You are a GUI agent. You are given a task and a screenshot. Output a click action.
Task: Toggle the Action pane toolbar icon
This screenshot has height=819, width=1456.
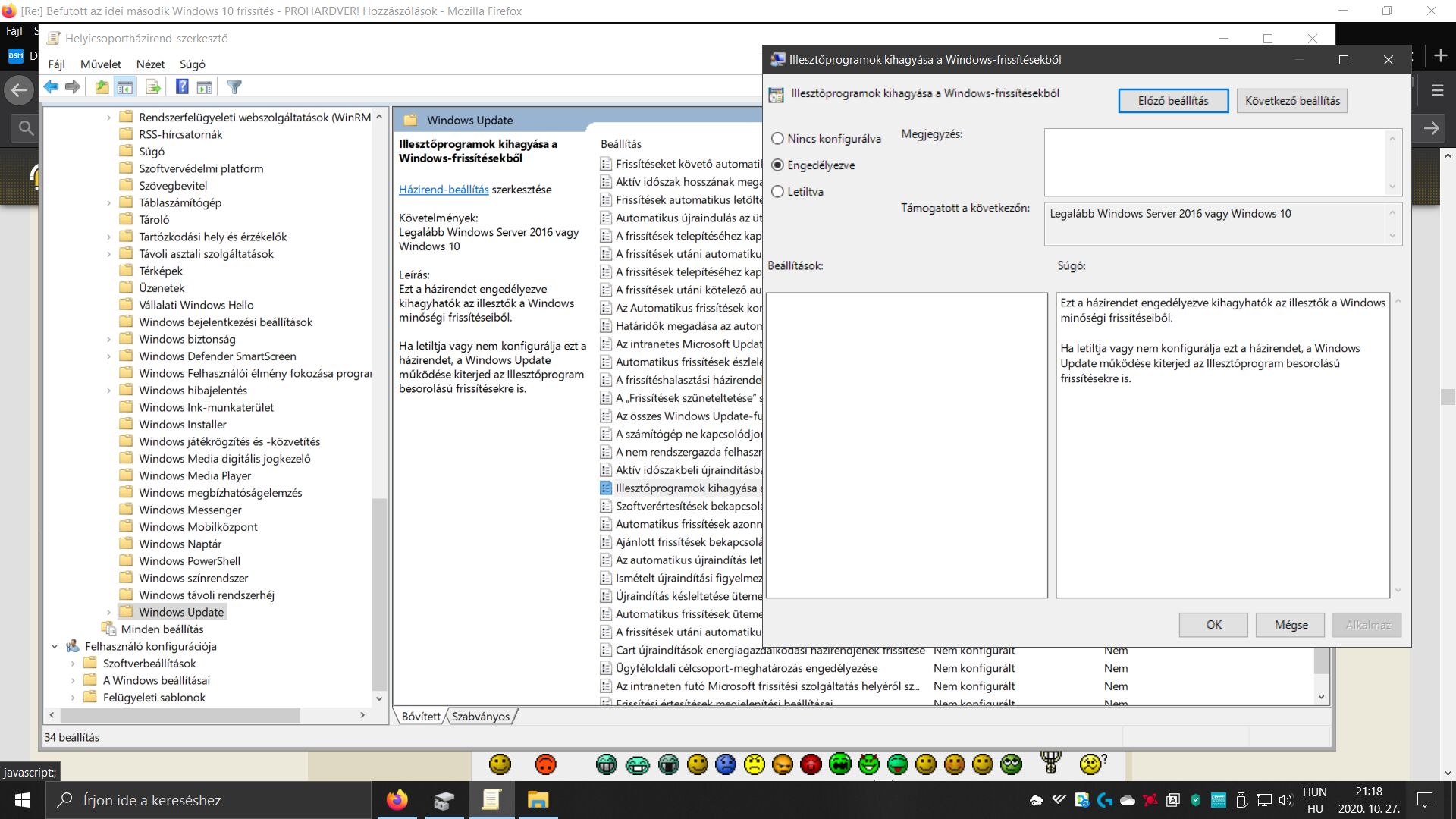tap(205, 87)
